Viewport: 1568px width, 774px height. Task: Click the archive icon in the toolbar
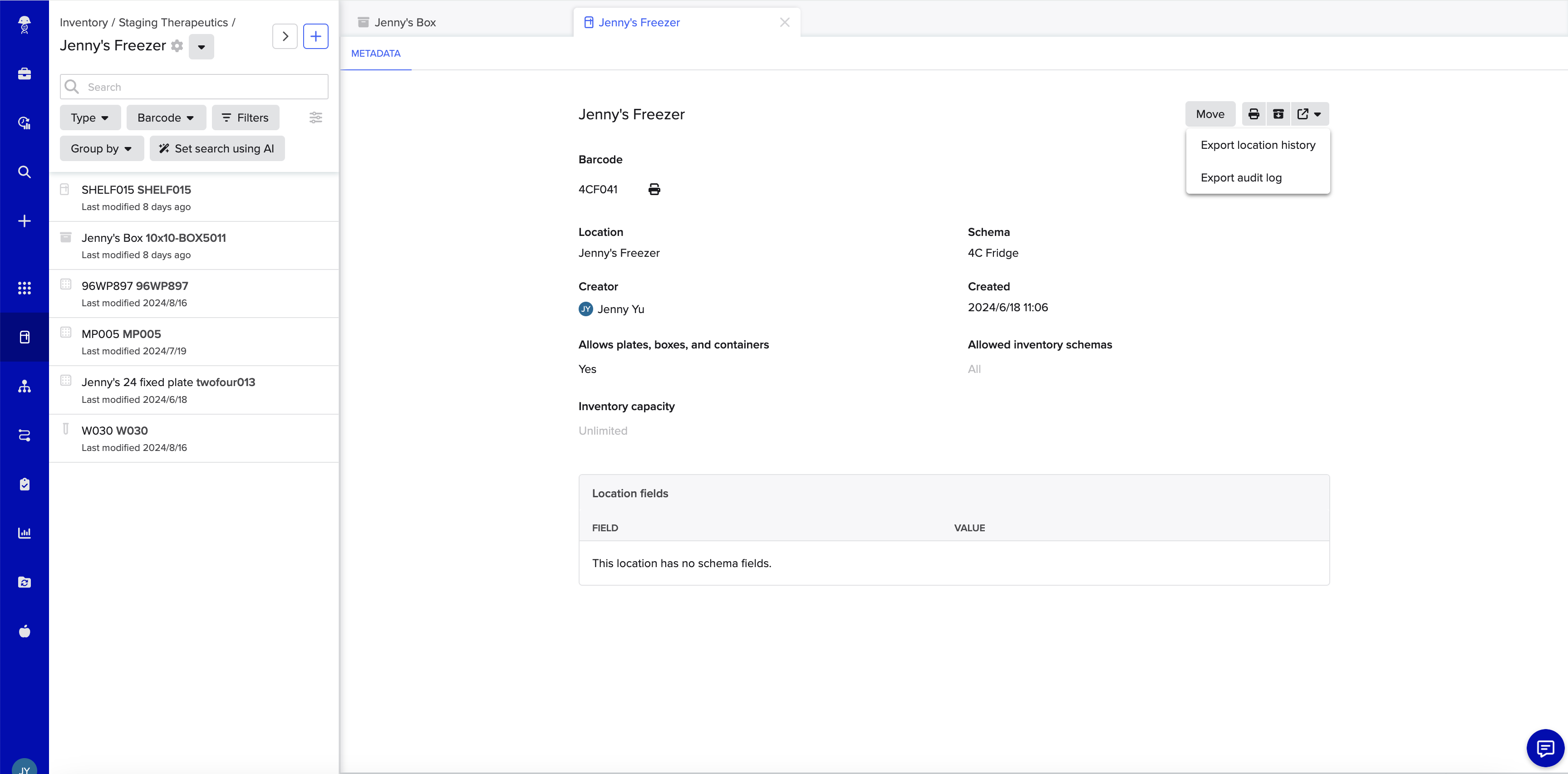pyautogui.click(x=1278, y=114)
